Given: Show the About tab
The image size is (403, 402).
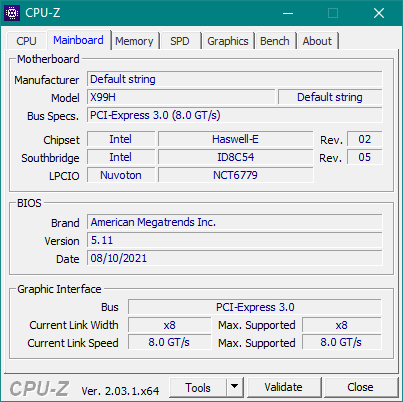Looking at the screenshot, I should coord(317,41).
